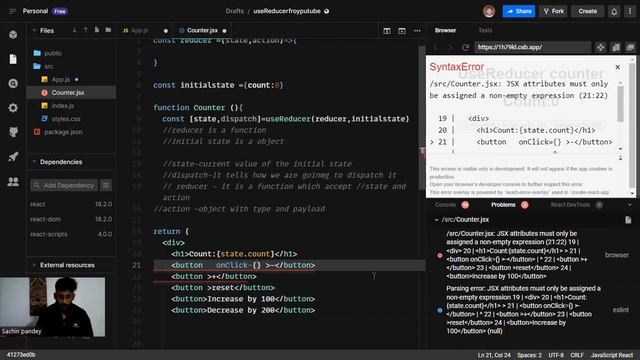Click the upload arrow in Files header
This screenshot has height=360, width=640.
coord(85,30)
